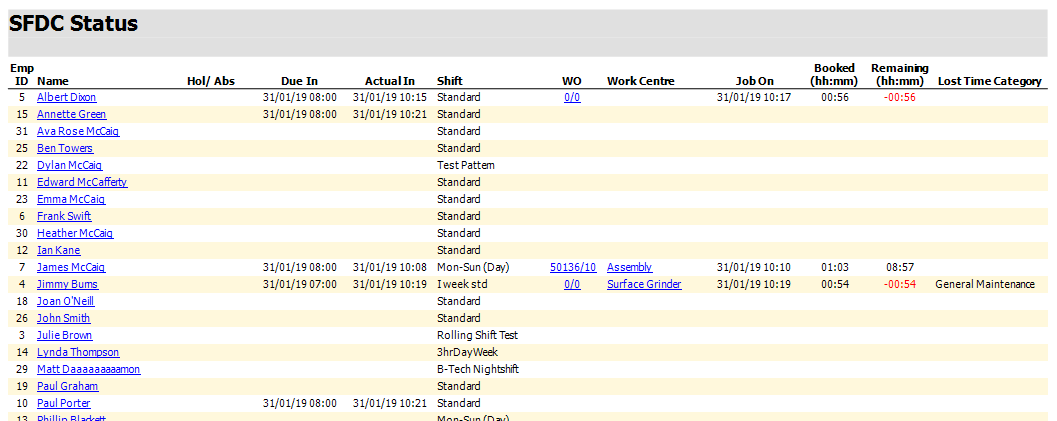This screenshot has height=421, width=1057.
Task: Click the I week std shift cell
Action: 462,284
